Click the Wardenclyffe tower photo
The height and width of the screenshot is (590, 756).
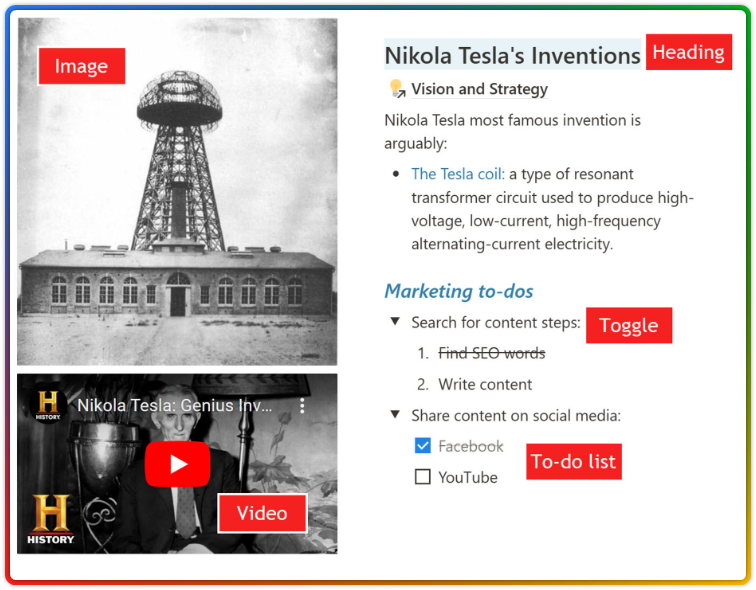click(x=177, y=192)
